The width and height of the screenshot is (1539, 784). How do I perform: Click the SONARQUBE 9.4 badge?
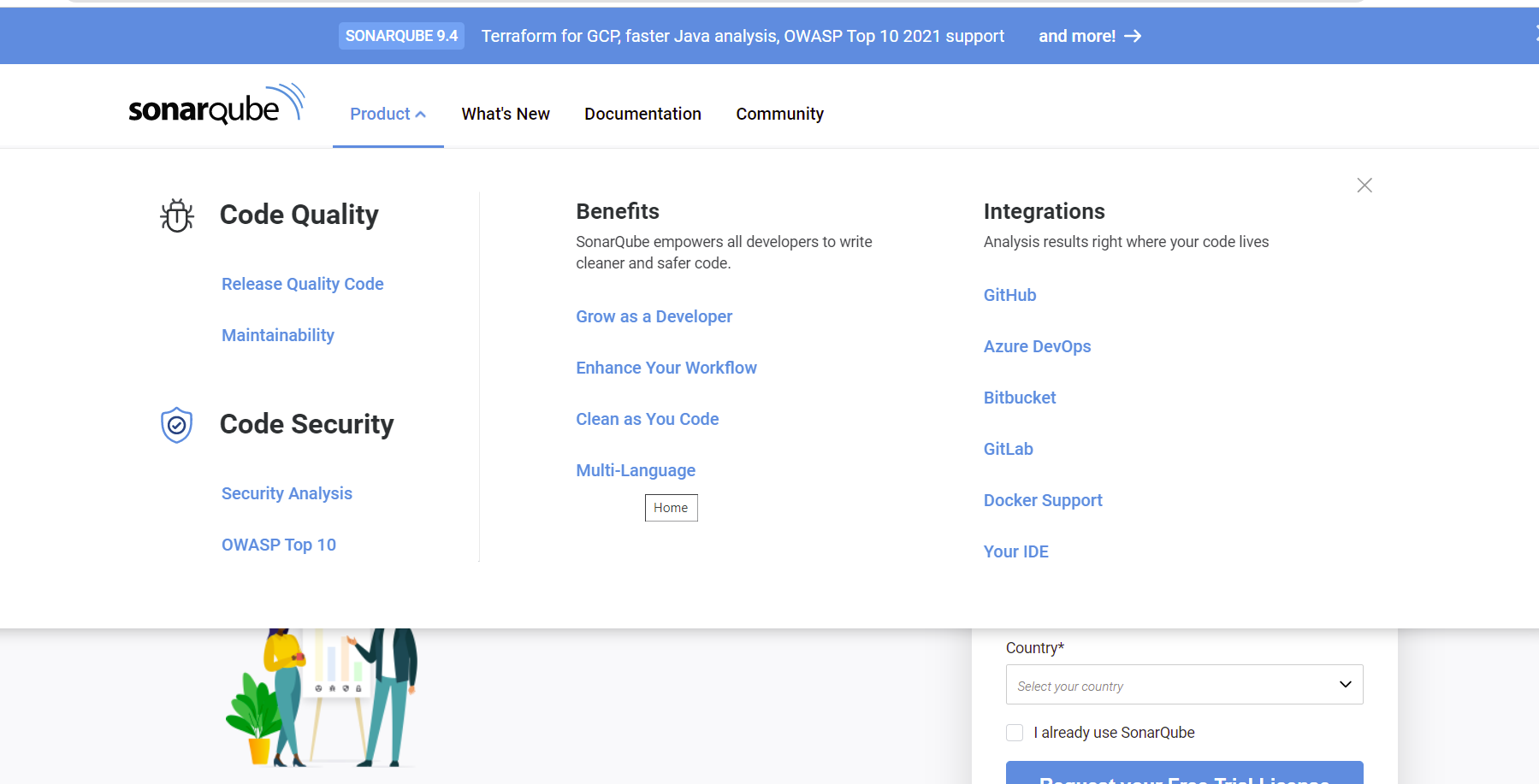point(401,36)
